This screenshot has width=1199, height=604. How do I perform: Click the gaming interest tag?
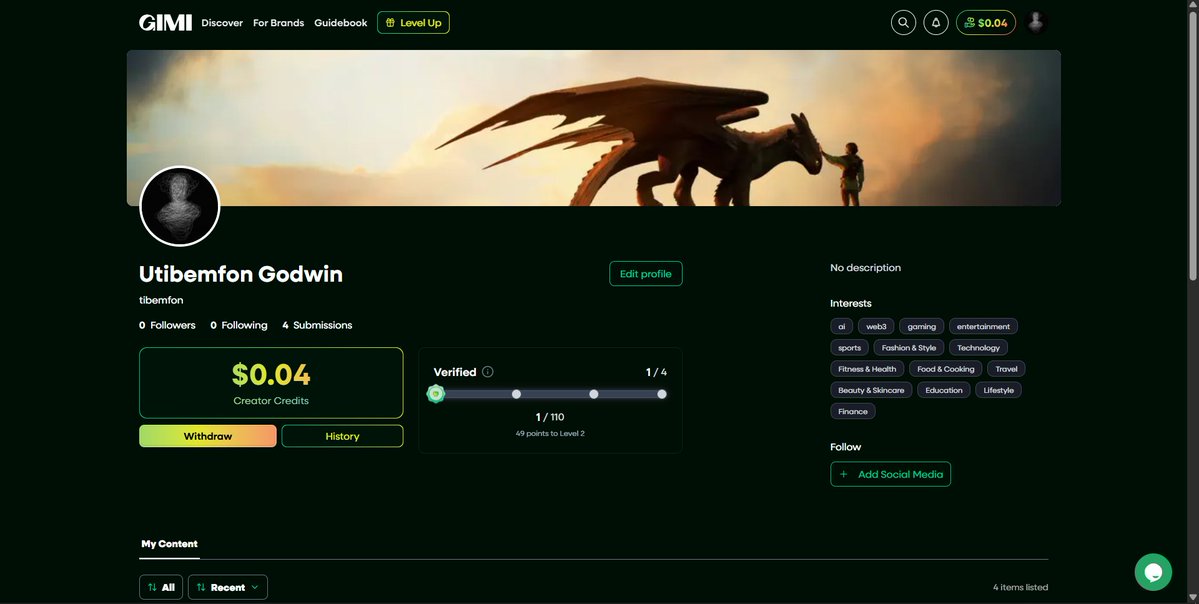pyautogui.click(x=921, y=326)
